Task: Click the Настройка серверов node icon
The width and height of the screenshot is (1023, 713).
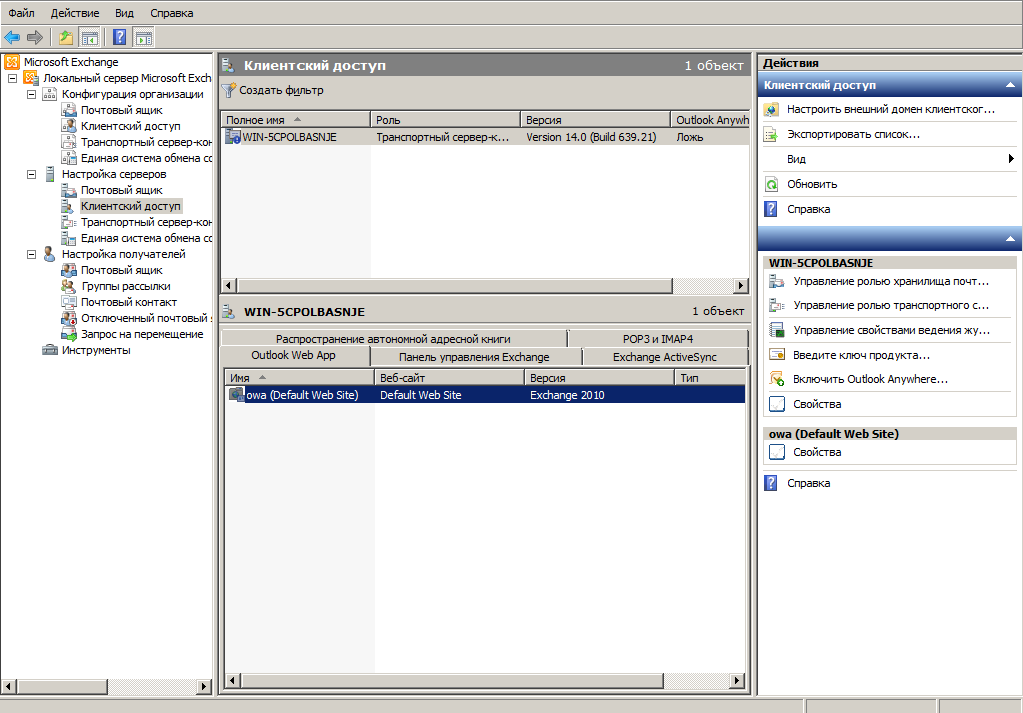Action: pos(50,174)
